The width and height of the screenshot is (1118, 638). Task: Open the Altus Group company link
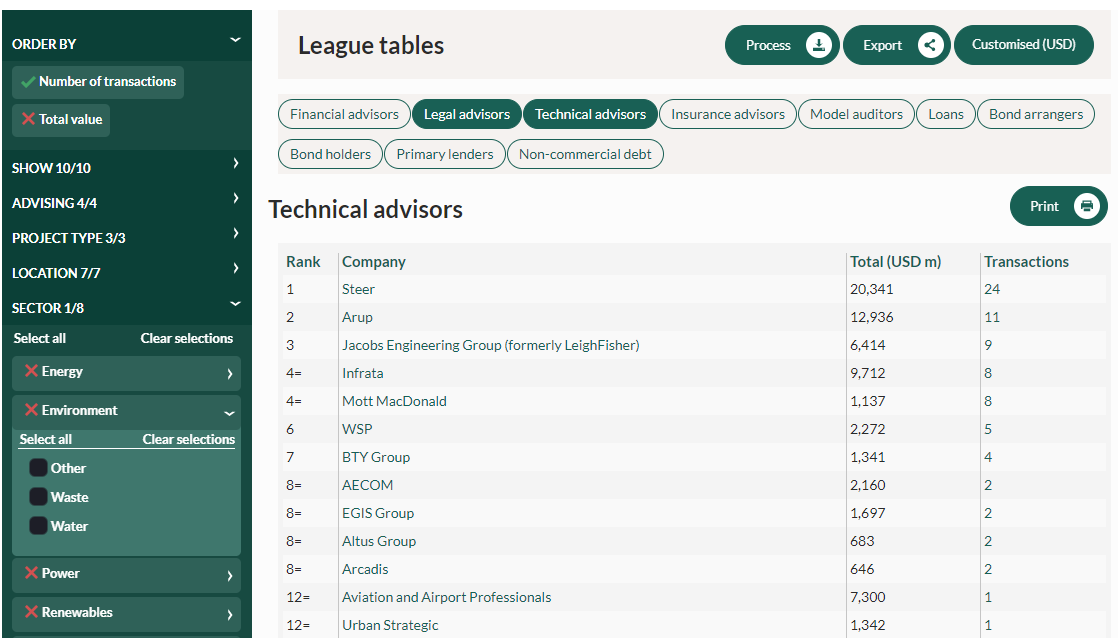tap(379, 541)
